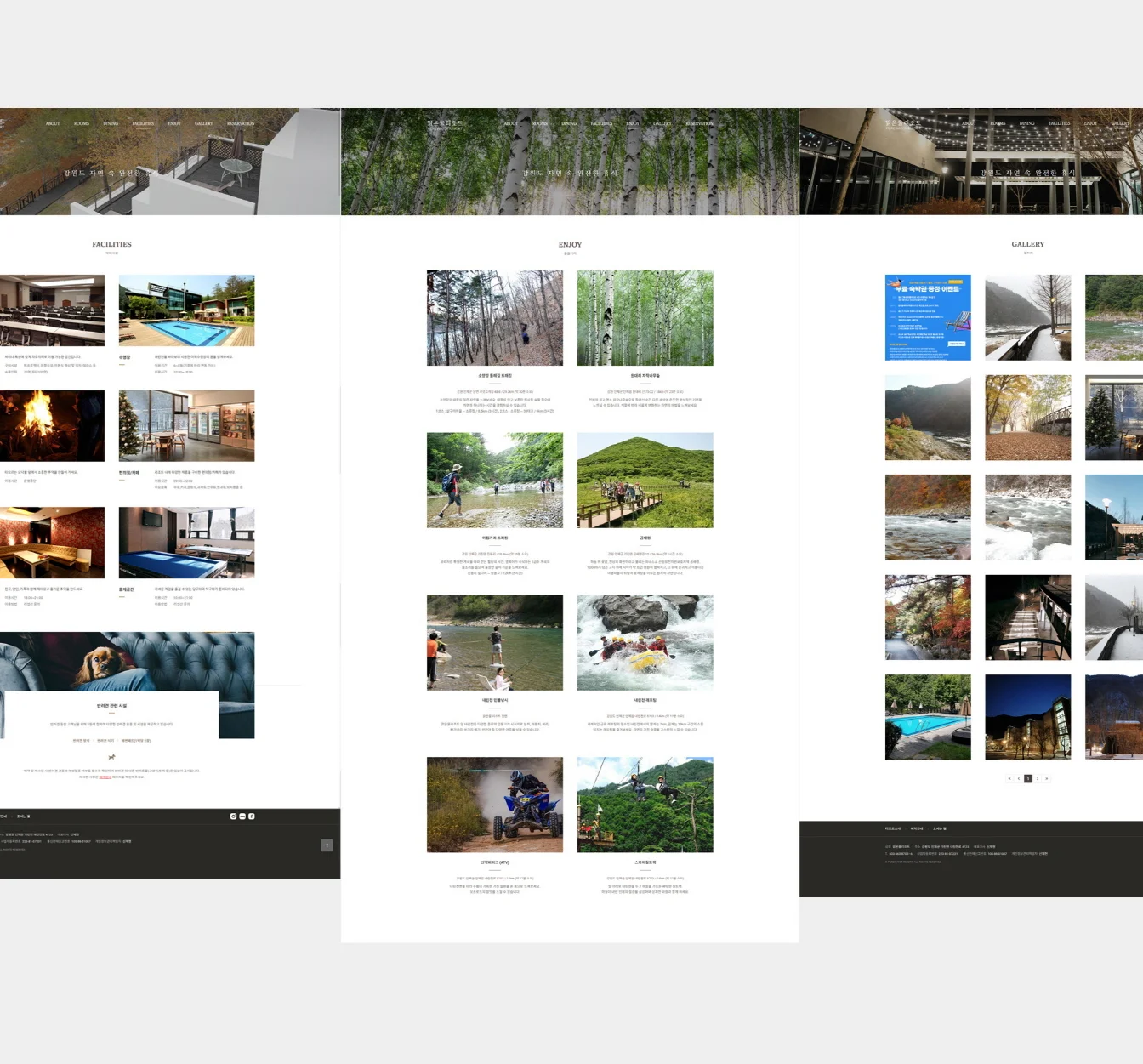Open blog icon between Instagram and Facebook

(x=242, y=816)
